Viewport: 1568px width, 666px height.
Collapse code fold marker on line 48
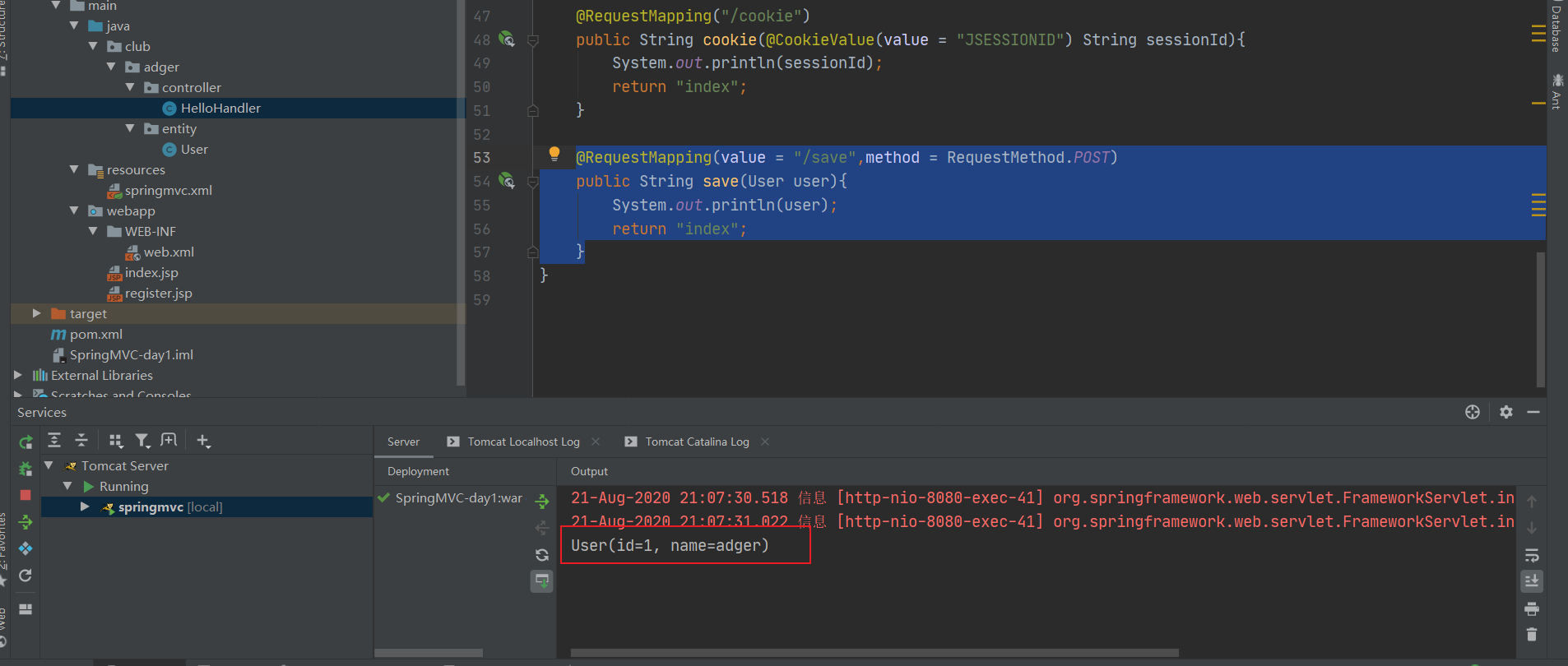point(532,39)
